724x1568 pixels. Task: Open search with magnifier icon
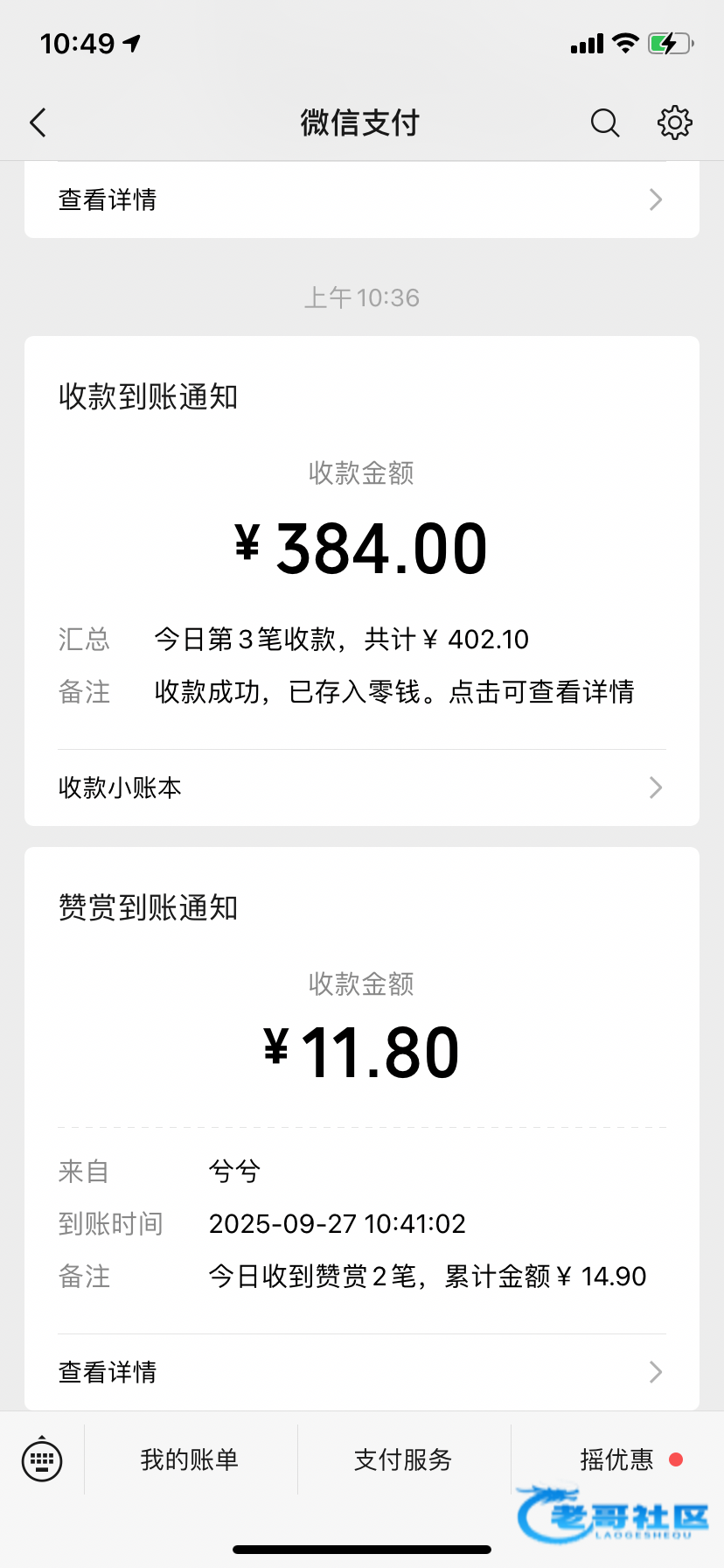(604, 123)
